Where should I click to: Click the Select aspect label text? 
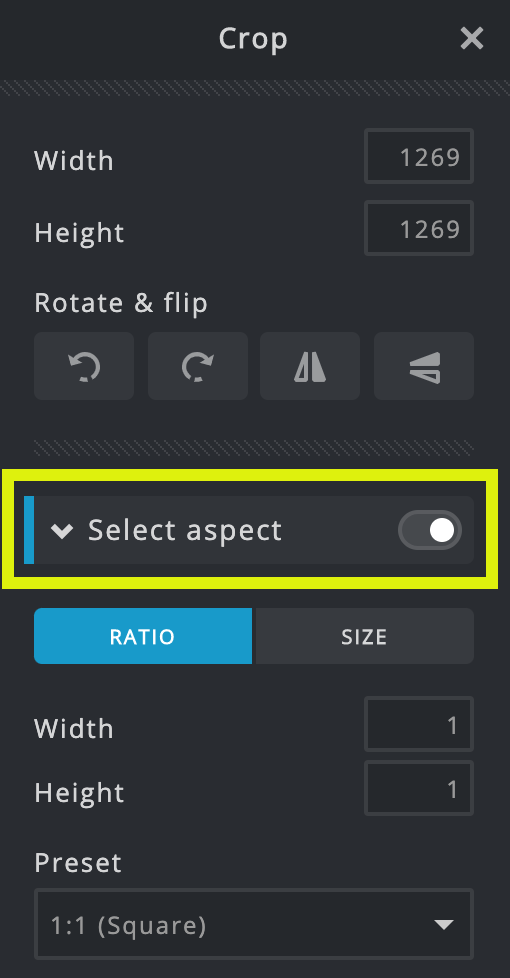[185, 531]
